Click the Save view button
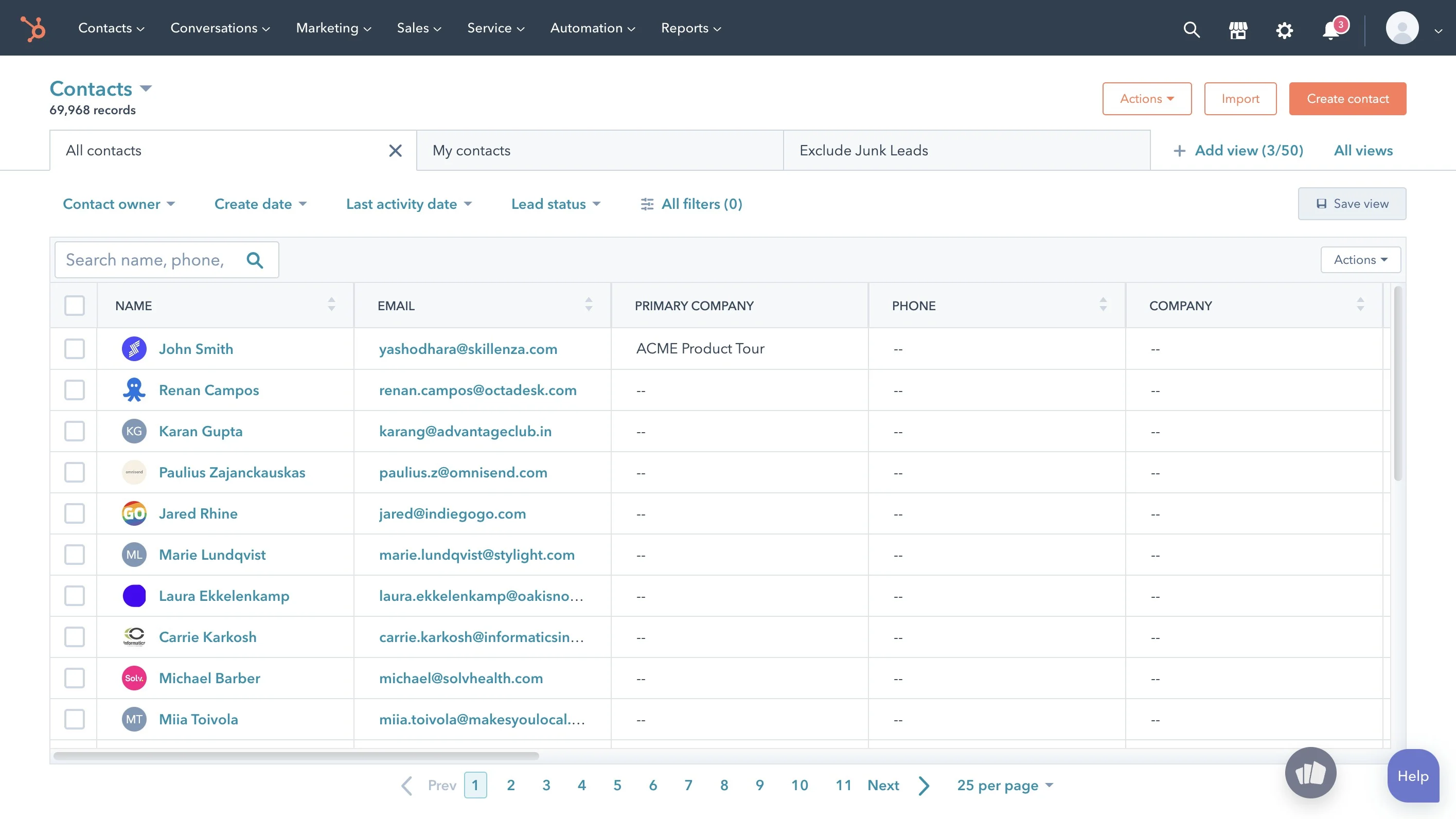 coord(1352,204)
